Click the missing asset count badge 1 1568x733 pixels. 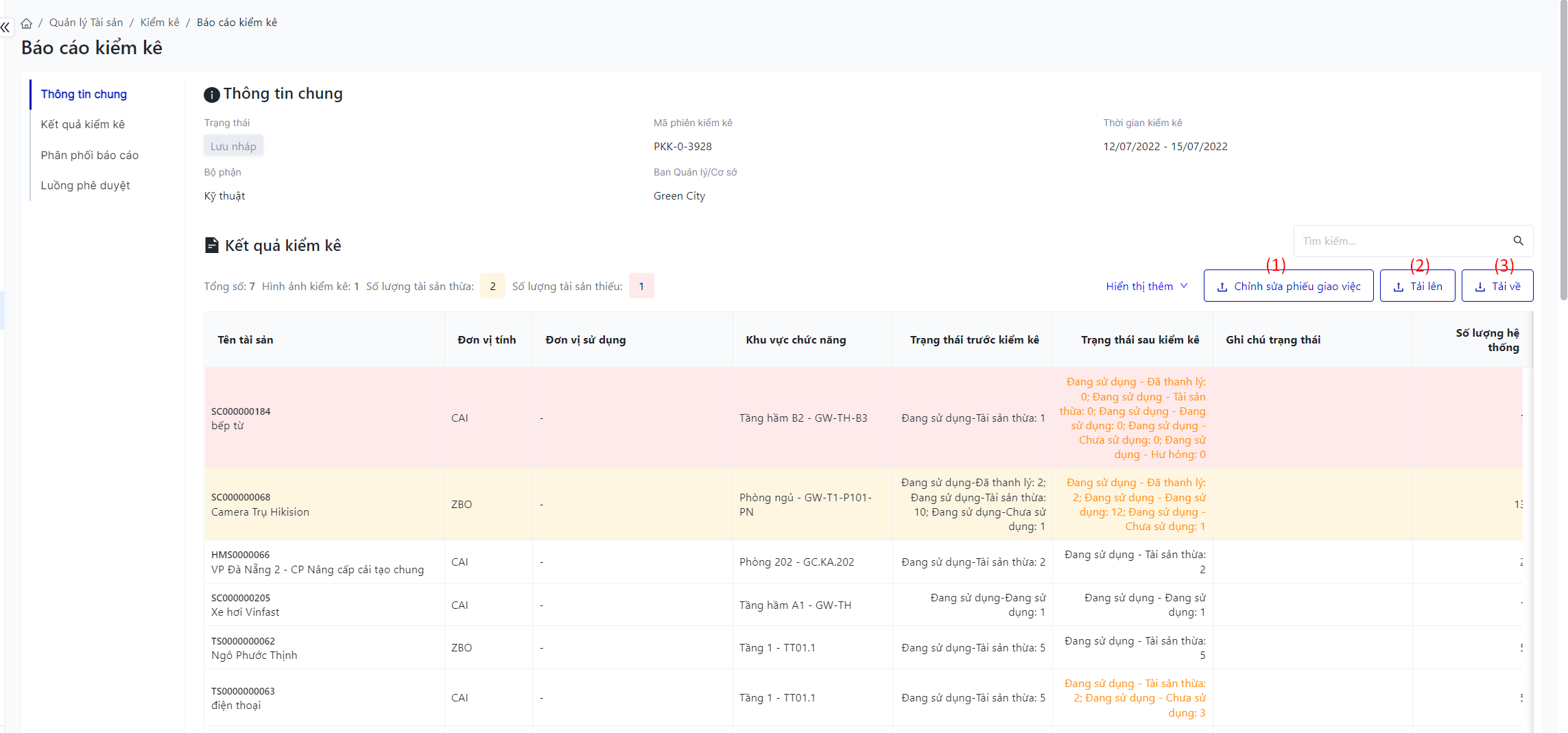pyautogui.click(x=641, y=286)
